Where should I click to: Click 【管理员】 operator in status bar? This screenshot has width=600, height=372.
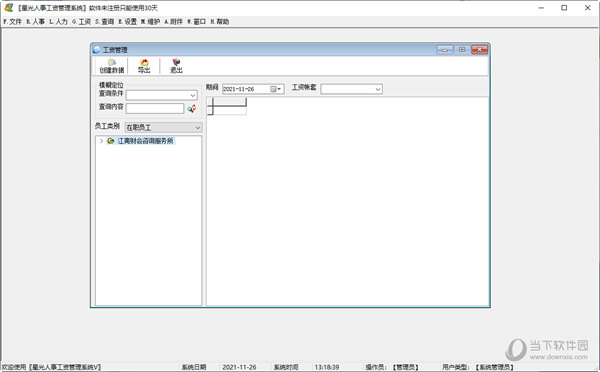[x=406, y=367]
